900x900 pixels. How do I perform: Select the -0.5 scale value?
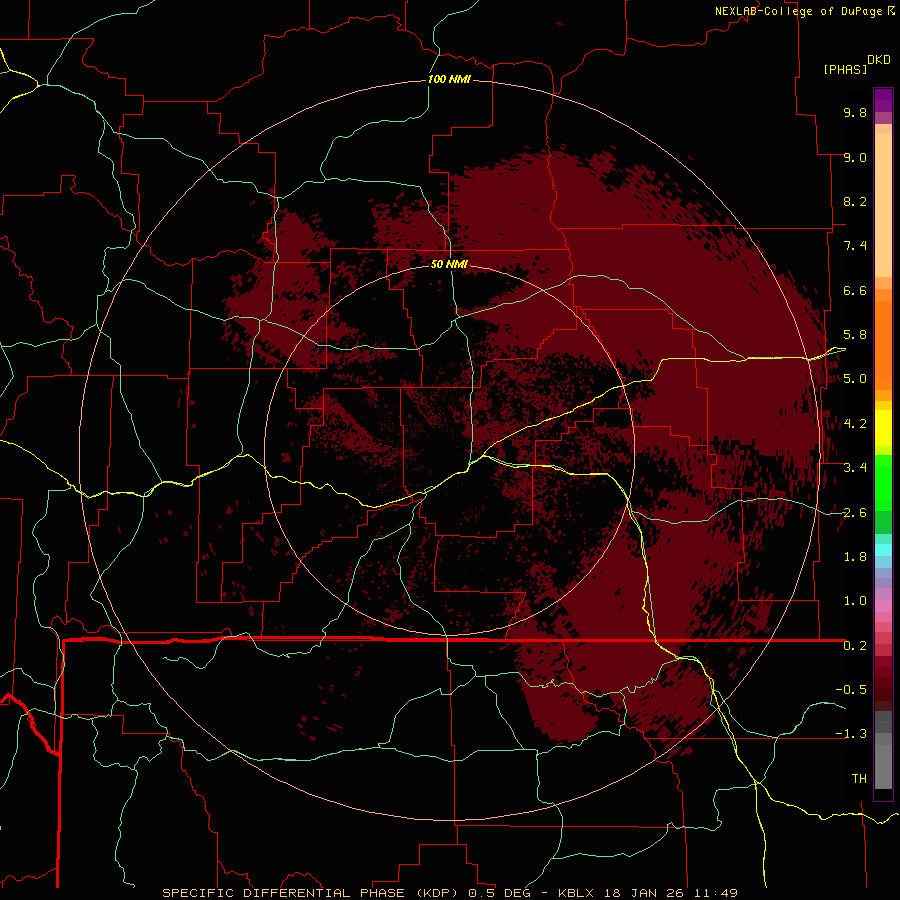point(851,690)
